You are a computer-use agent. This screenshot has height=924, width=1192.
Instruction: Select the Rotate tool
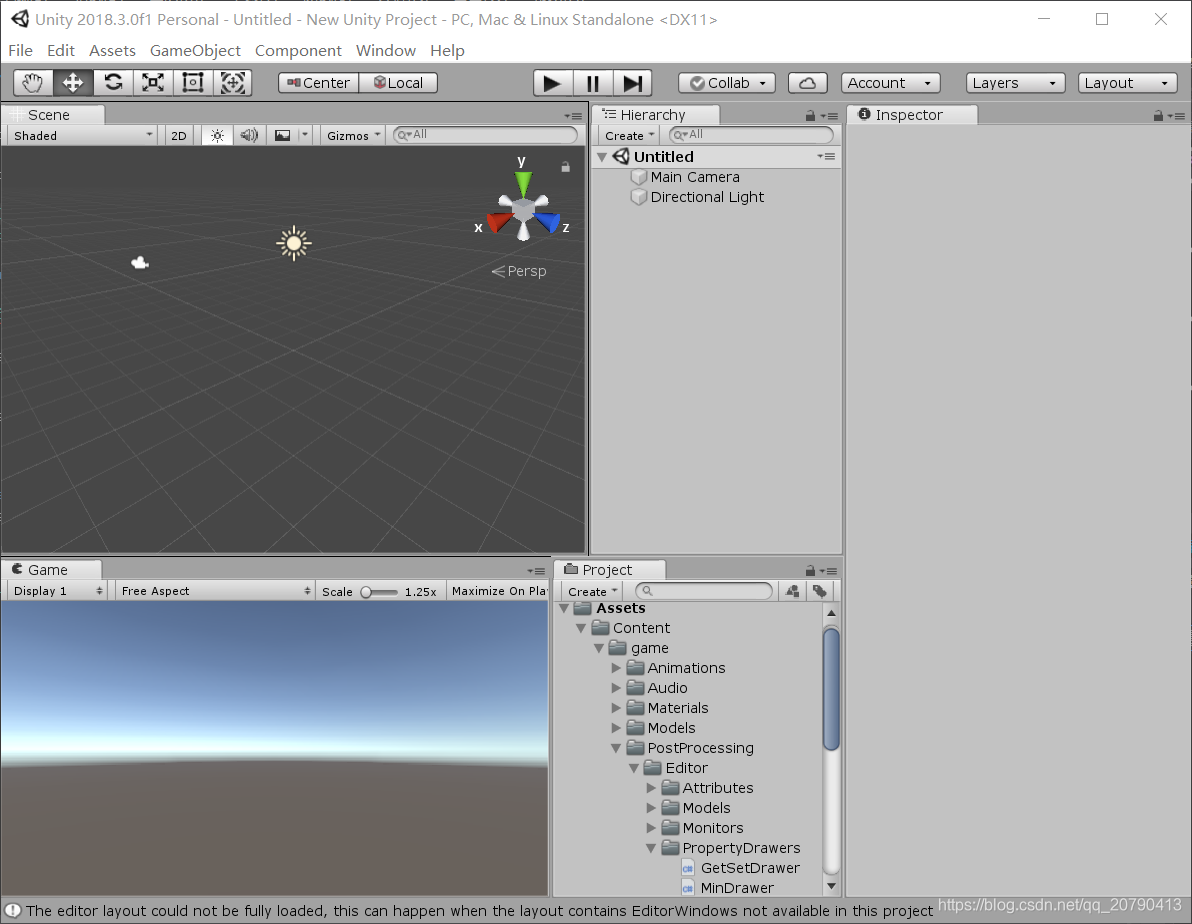pyautogui.click(x=113, y=82)
